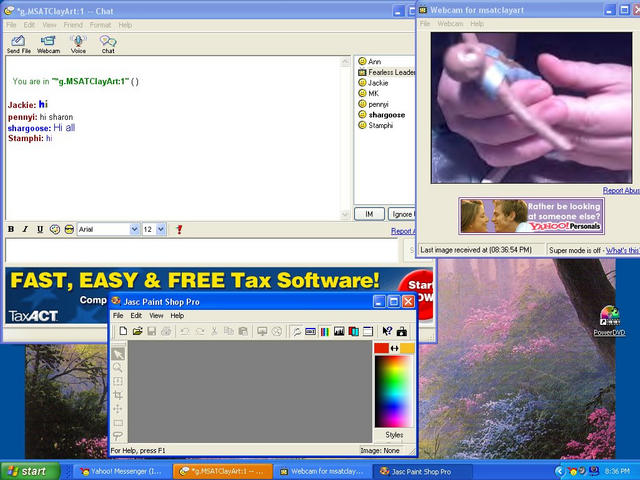Select MK in the chat user list
Screen dimensions: 640x480
coord(369,93)
